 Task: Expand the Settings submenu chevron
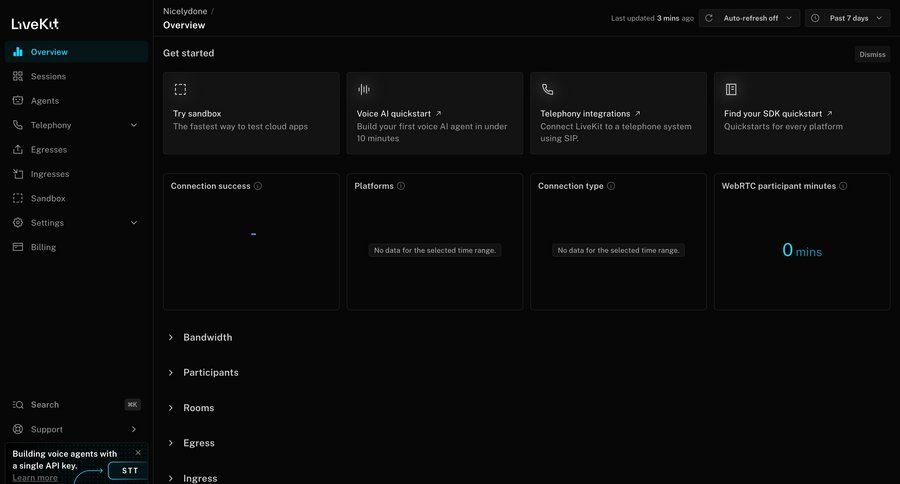pos(134,223)
